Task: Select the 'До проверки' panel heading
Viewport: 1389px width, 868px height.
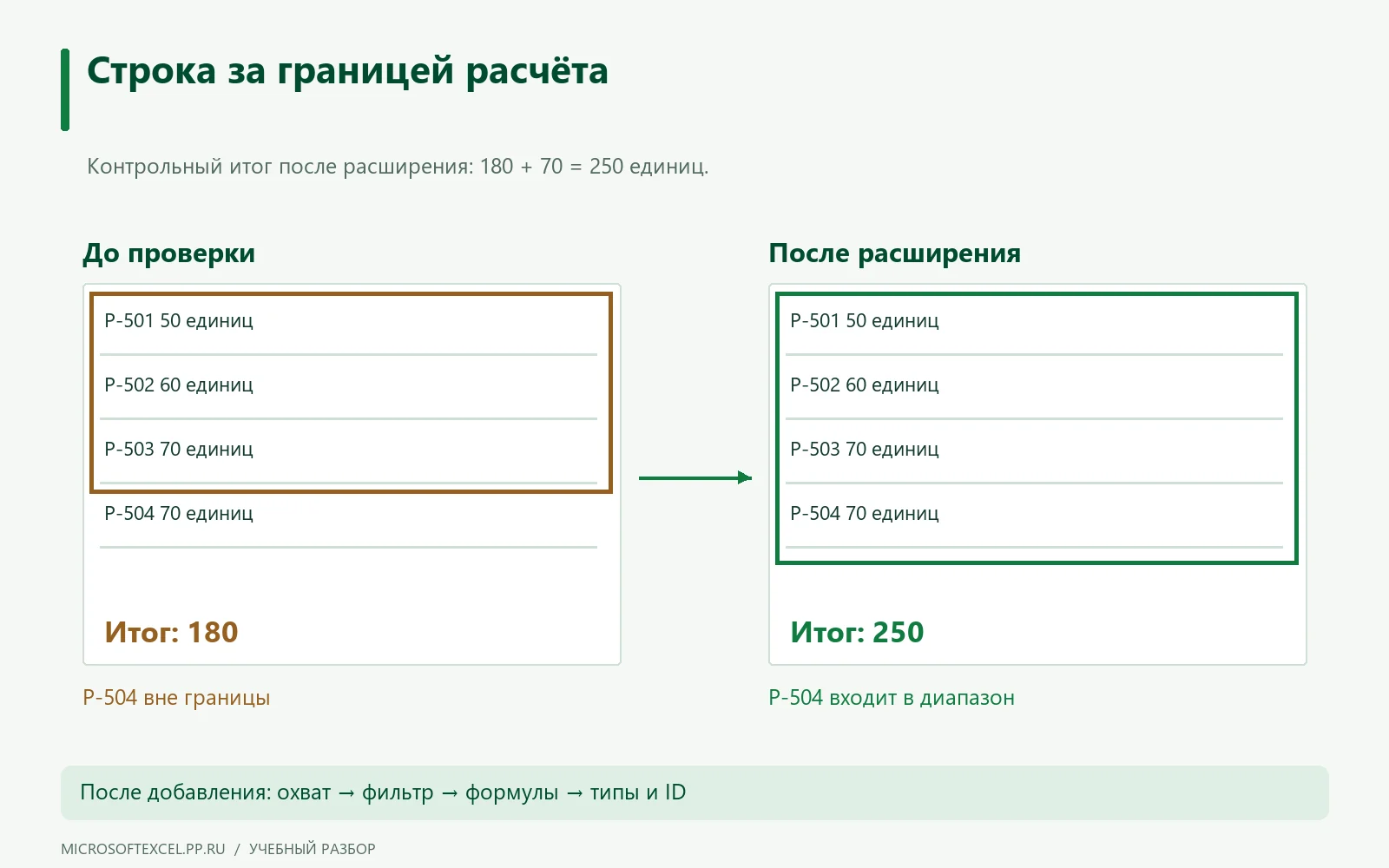Action: pyautogui.click(x=169, y=253)
